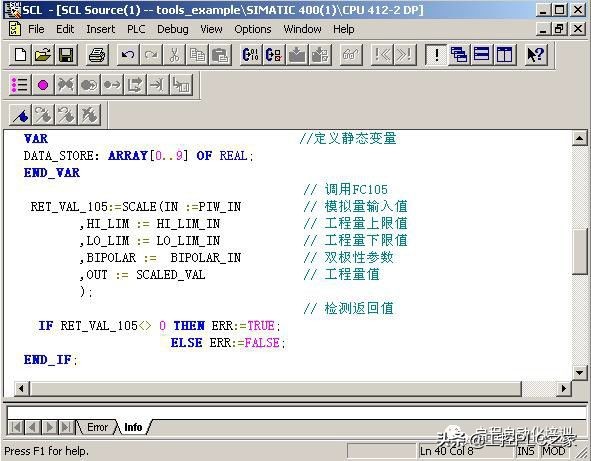The image size is (591, 461).
Task: Click the delete all breakpoints icon
Action: point(66,85)
